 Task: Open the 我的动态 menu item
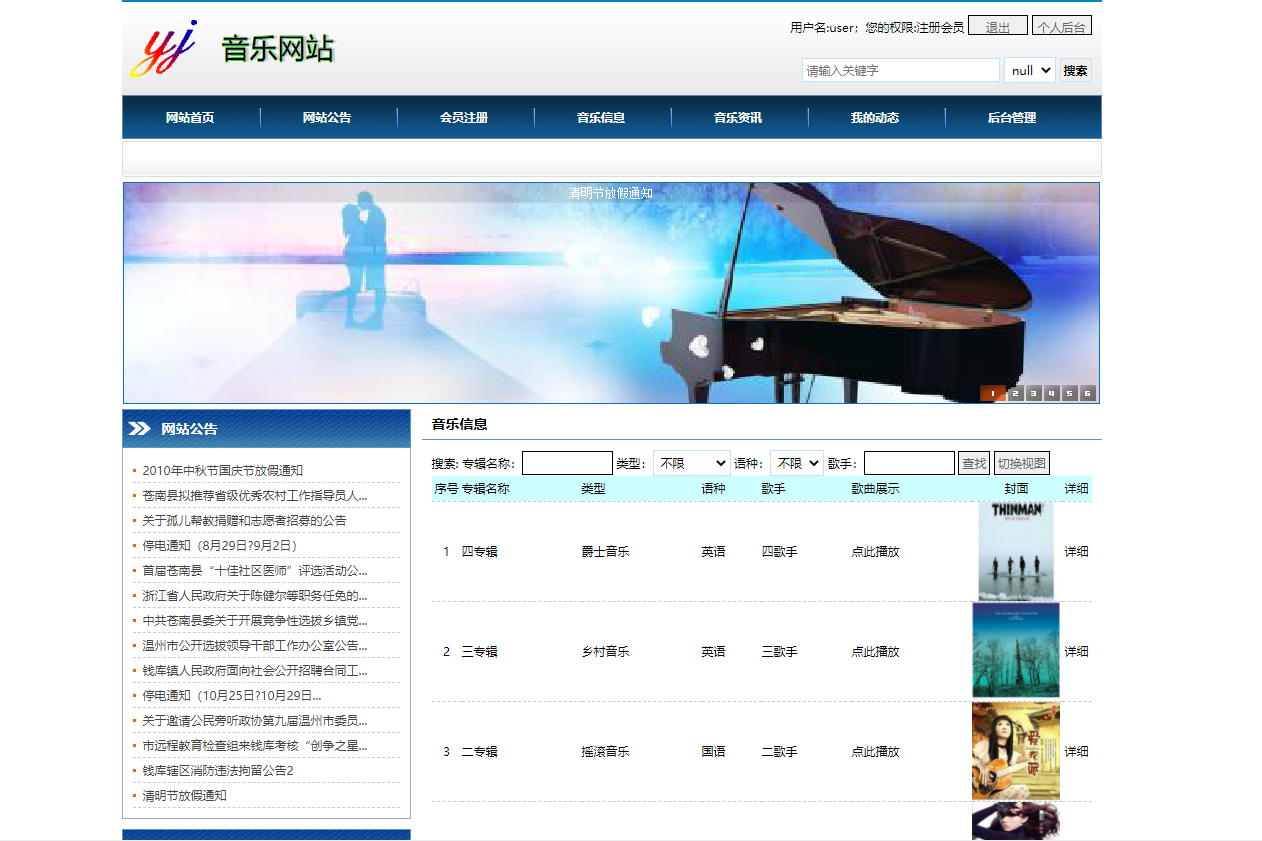click(876, 117)
